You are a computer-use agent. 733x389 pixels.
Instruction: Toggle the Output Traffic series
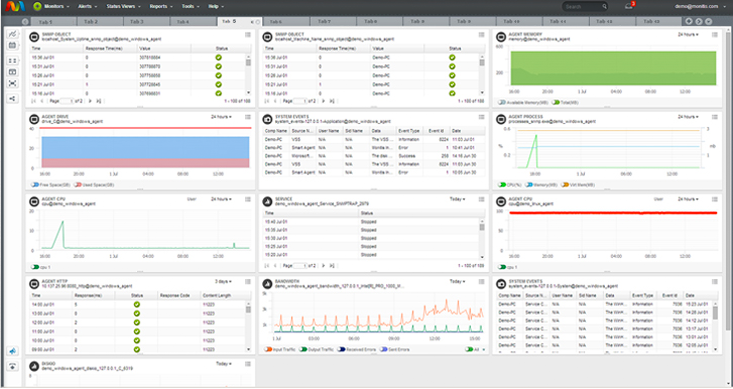[302, 349]
